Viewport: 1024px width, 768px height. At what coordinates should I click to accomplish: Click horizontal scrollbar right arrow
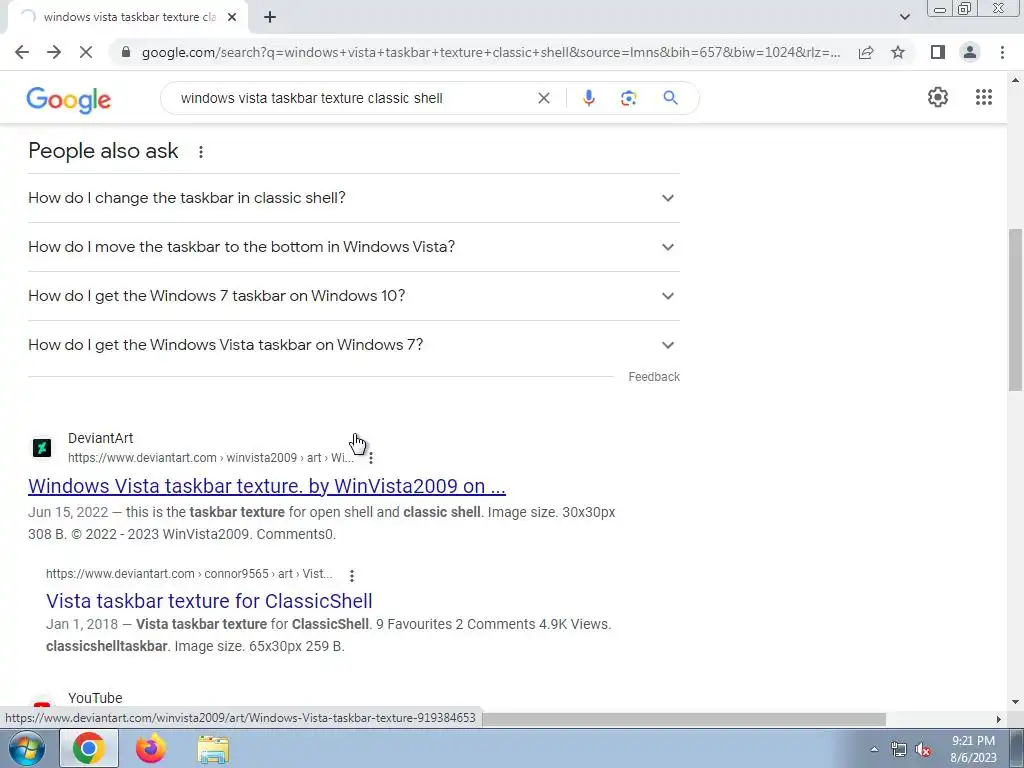pyautogui.click(x=999, y=719)
